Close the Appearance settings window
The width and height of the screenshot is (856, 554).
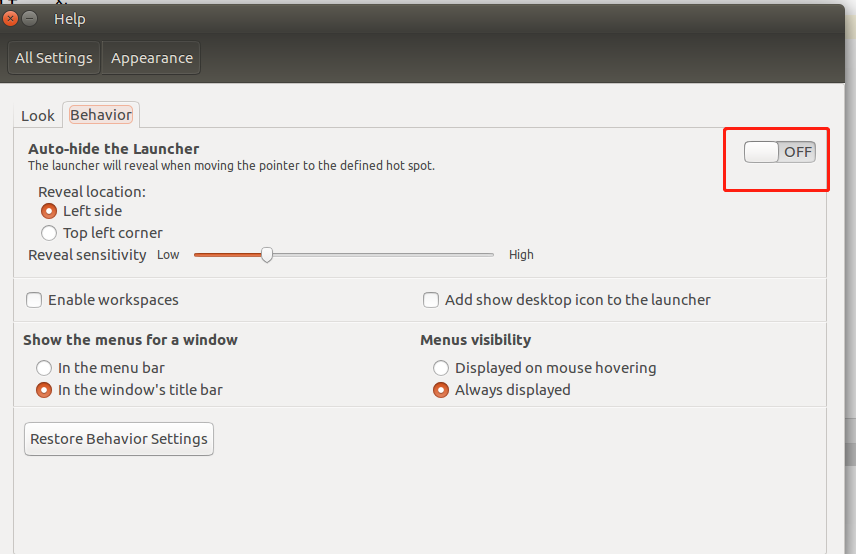tap(11, 18)
